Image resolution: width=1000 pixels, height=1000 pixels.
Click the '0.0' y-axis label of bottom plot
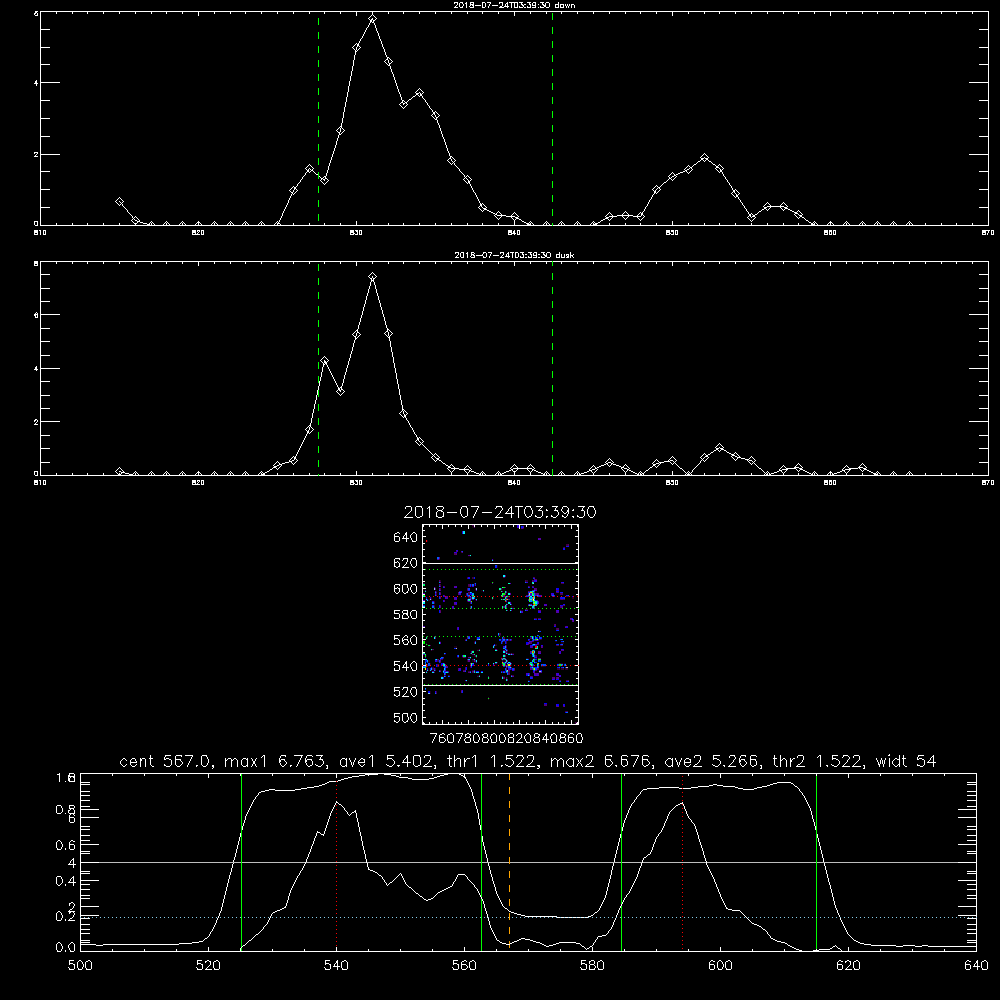pos(66,947)
